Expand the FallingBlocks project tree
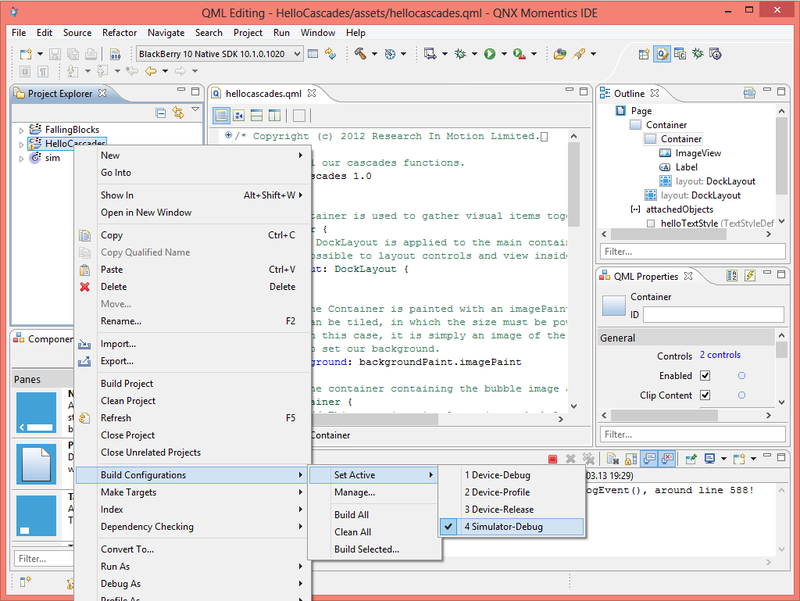Image resolution: width=800 pixels, height=601 pixels. tap(21, 130)
